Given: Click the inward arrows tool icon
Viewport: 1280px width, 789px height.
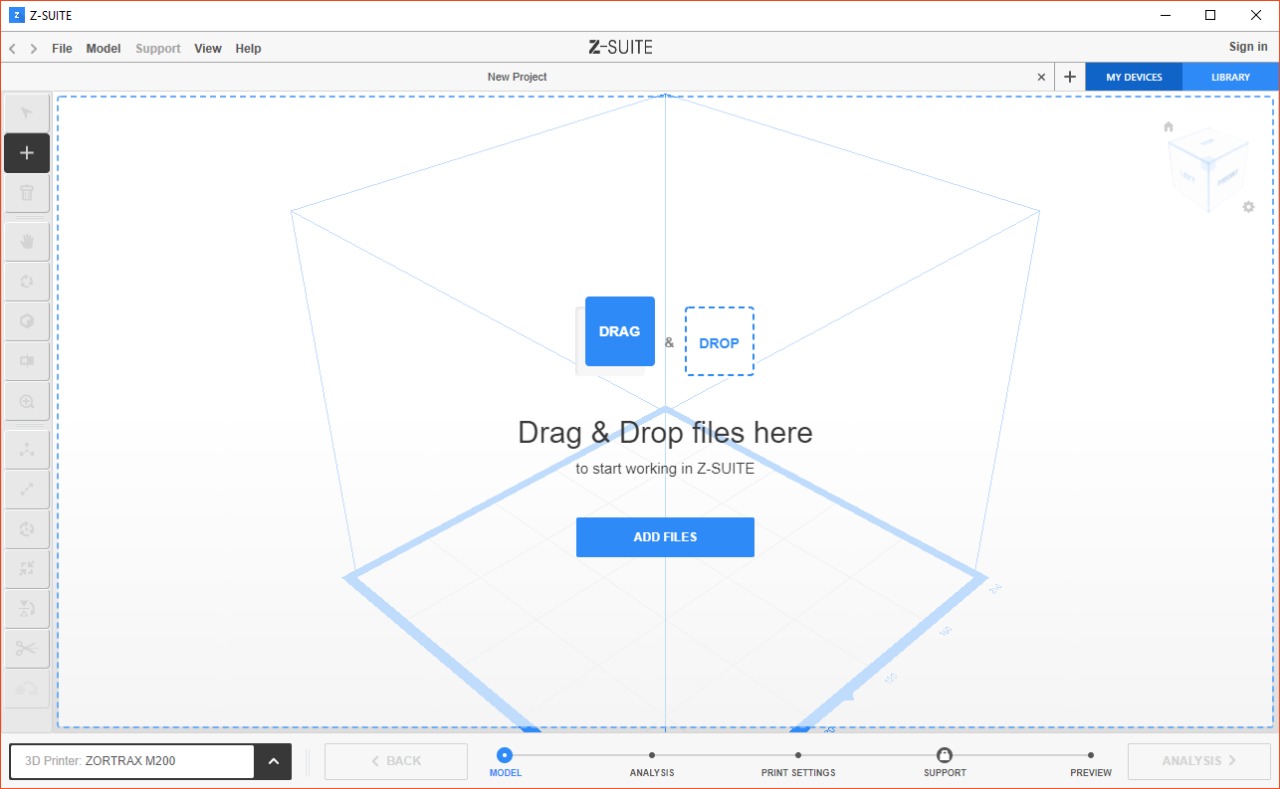Looking at the screenshot, I should coord(27,568).
